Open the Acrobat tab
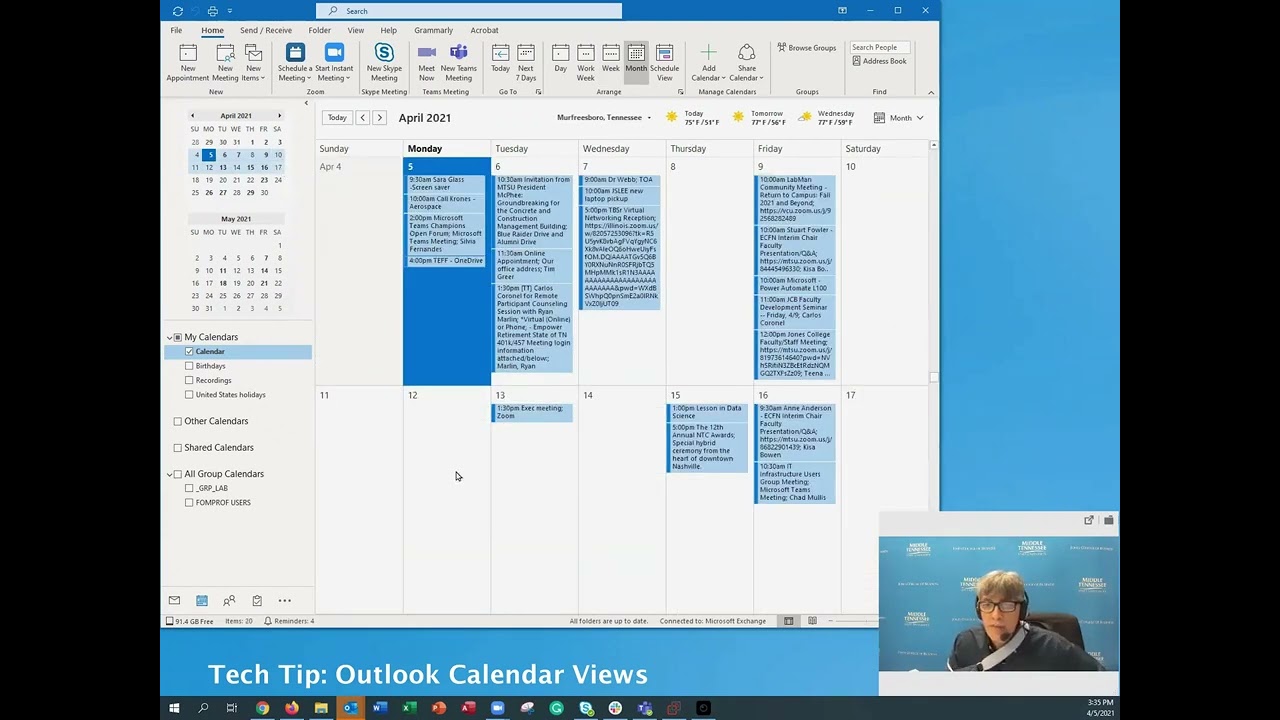1280x720 pixels. pos(484,30)
